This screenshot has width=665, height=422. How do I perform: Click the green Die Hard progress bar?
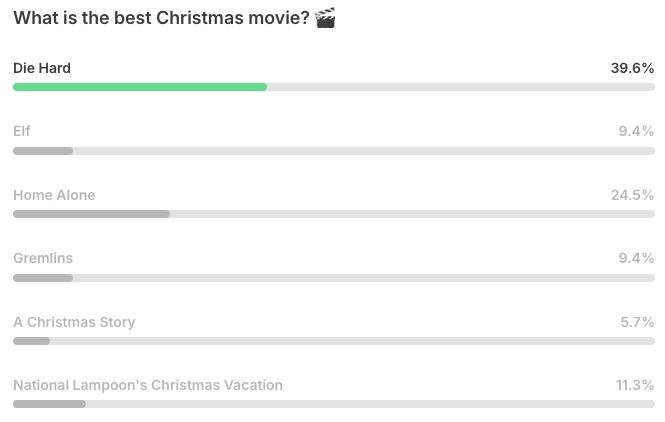[x=140, y=87]
